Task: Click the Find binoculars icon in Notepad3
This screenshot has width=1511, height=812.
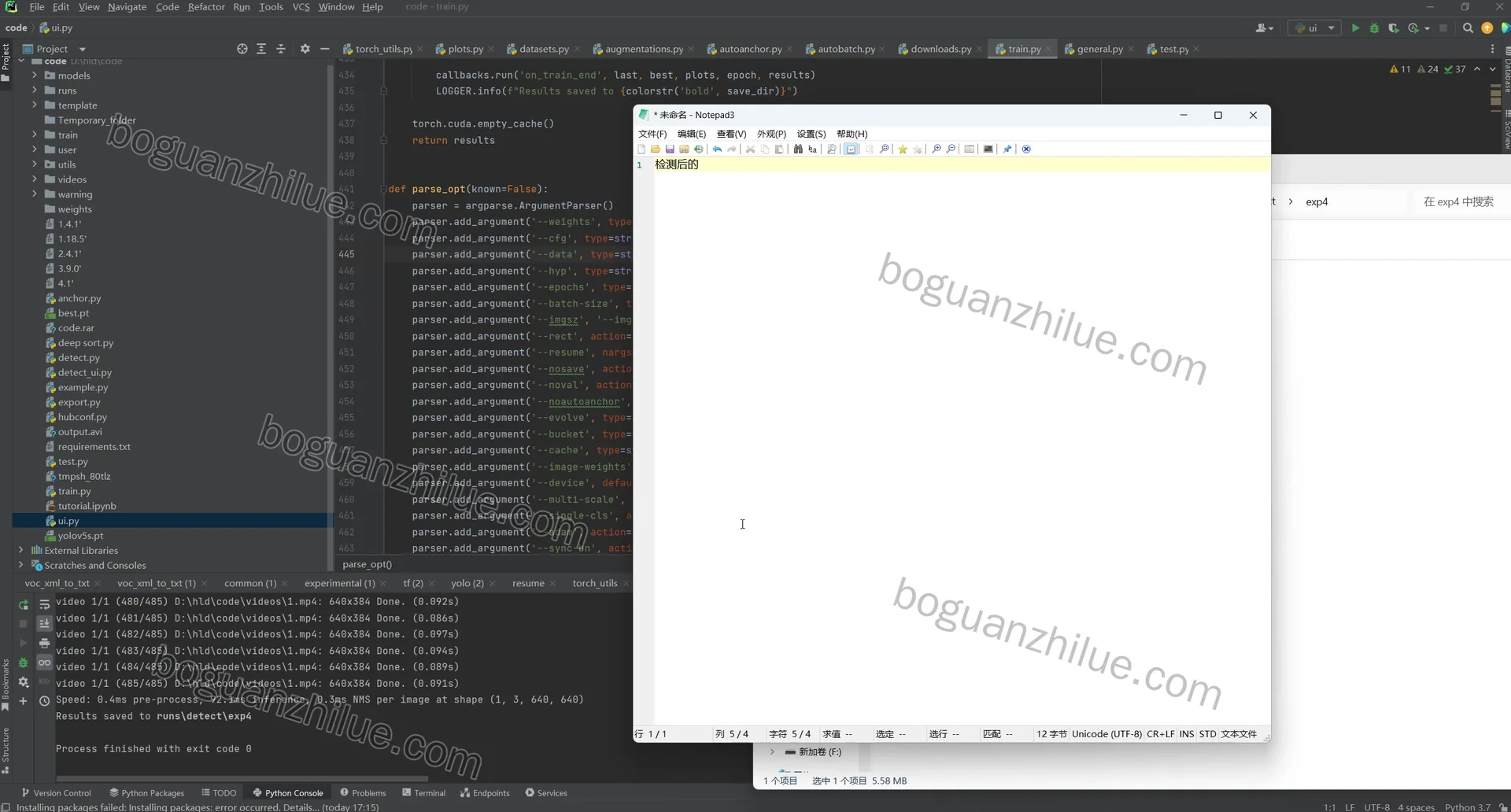Action: pyautogui.click(x=798, y=149)
